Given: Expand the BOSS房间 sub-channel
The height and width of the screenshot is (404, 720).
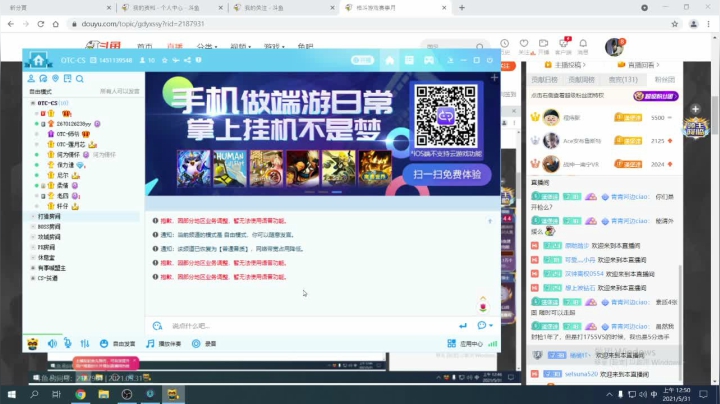Looking at the screenshot, I should (x=33, y=227).
